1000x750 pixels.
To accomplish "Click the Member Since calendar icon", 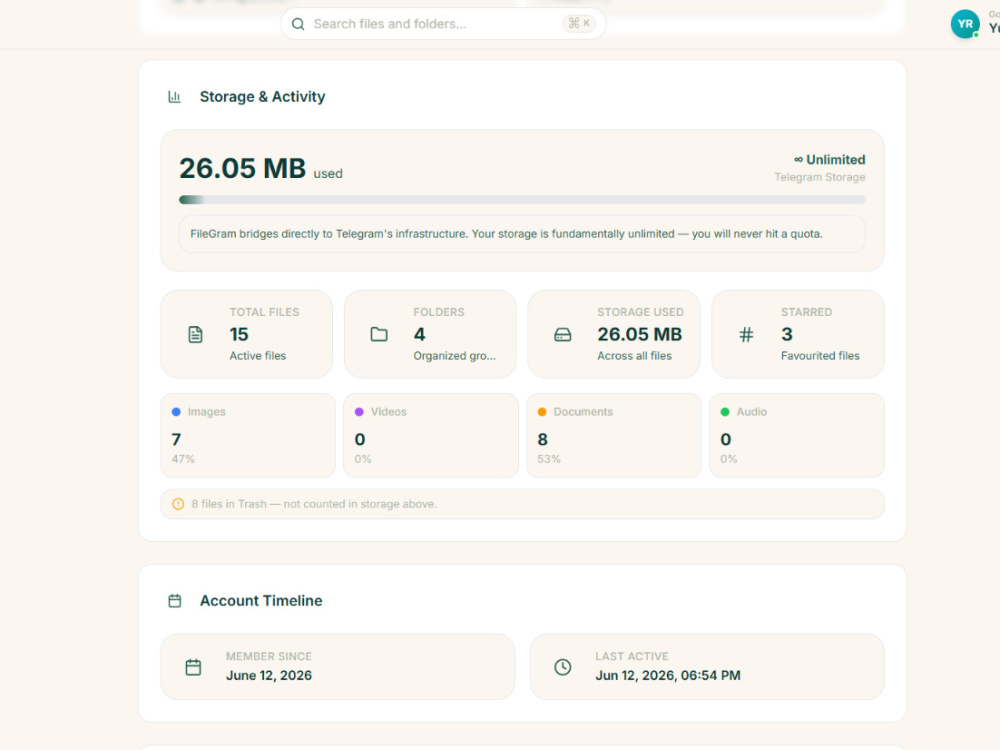I will (x=193, y=667).
